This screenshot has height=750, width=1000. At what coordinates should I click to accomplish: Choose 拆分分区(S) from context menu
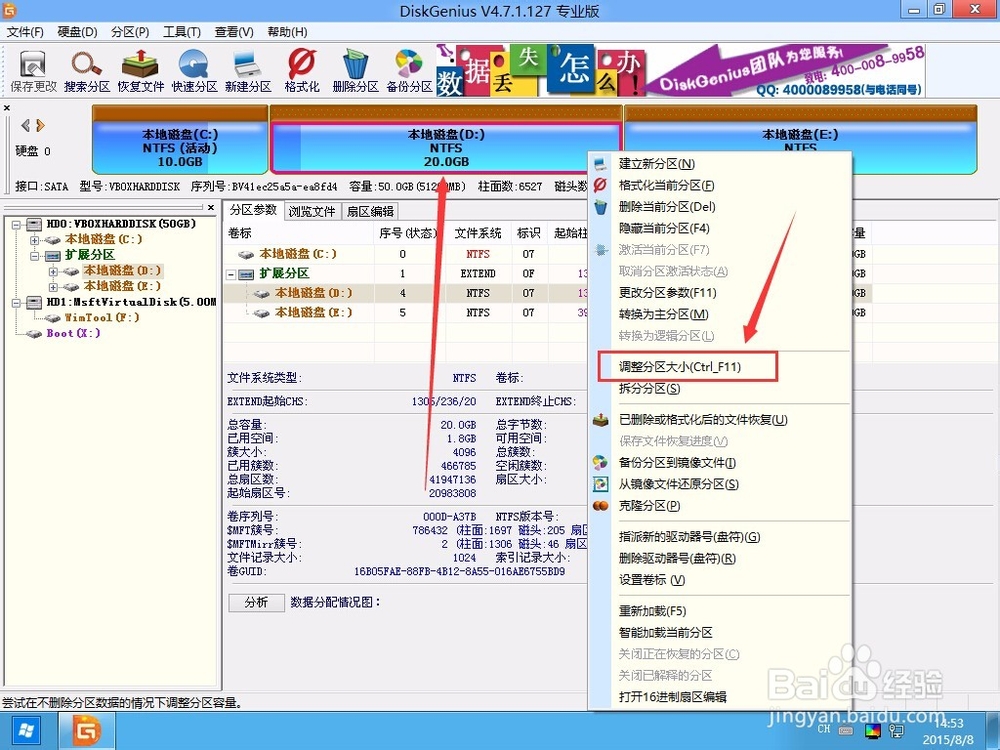tap(719, 388)
